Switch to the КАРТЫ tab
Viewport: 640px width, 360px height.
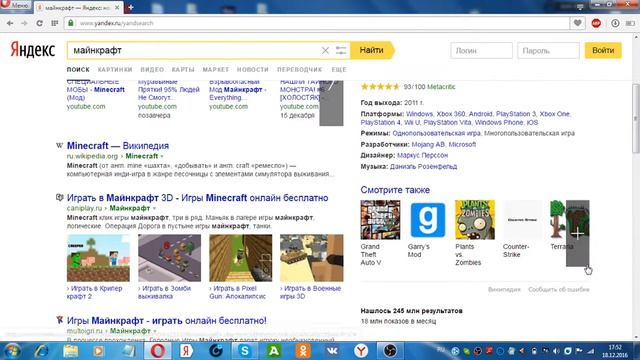click(x=183, y=69)
